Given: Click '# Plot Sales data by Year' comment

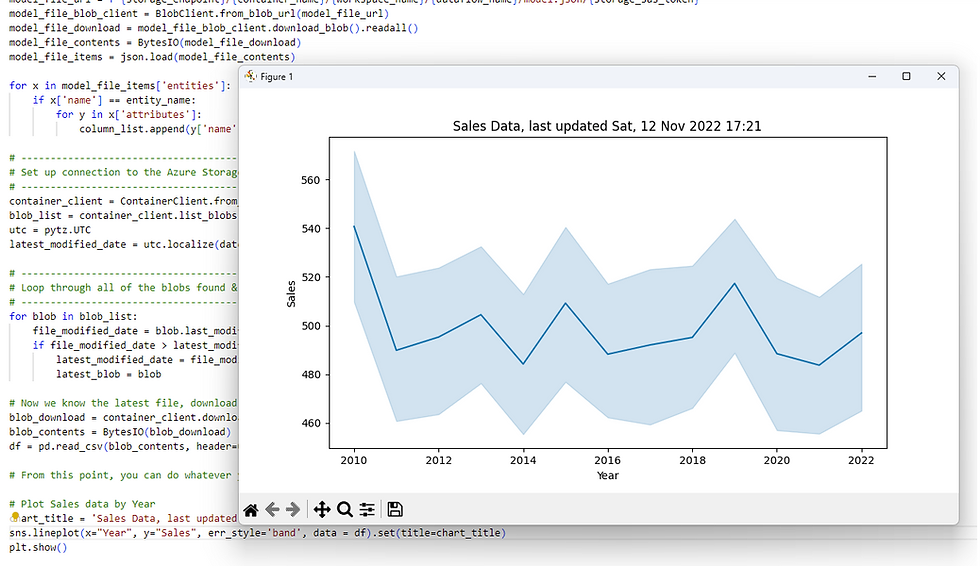Looking at the screenshot, I should tap(82, 504).
